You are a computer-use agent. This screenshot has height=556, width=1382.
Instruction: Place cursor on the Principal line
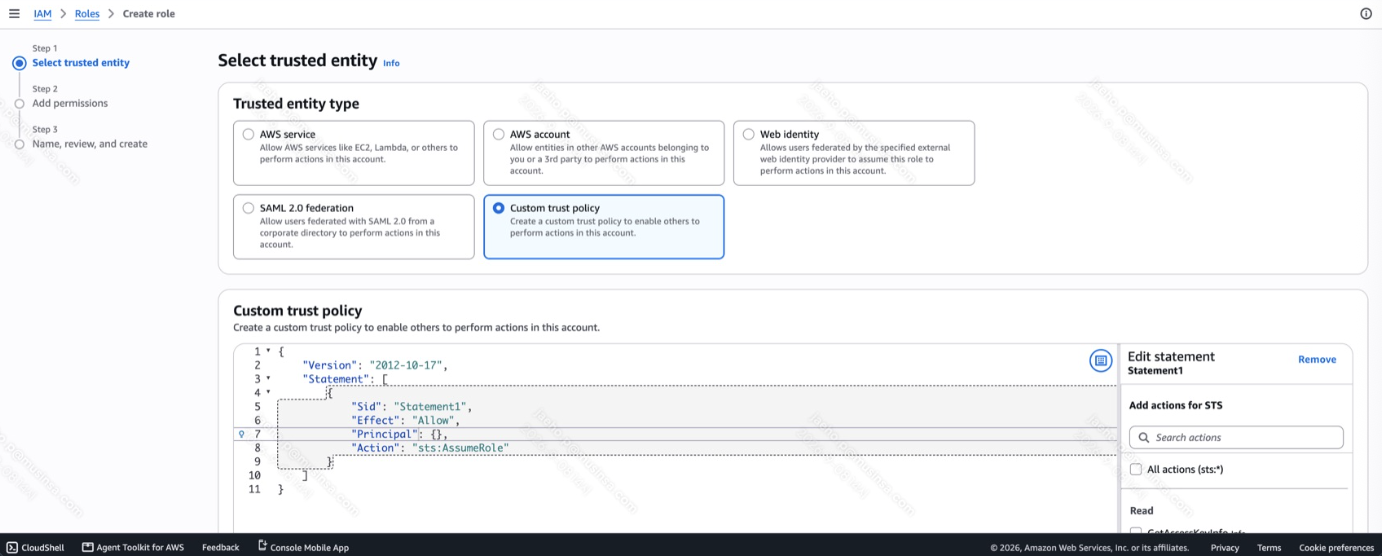[x=695, y=434]
